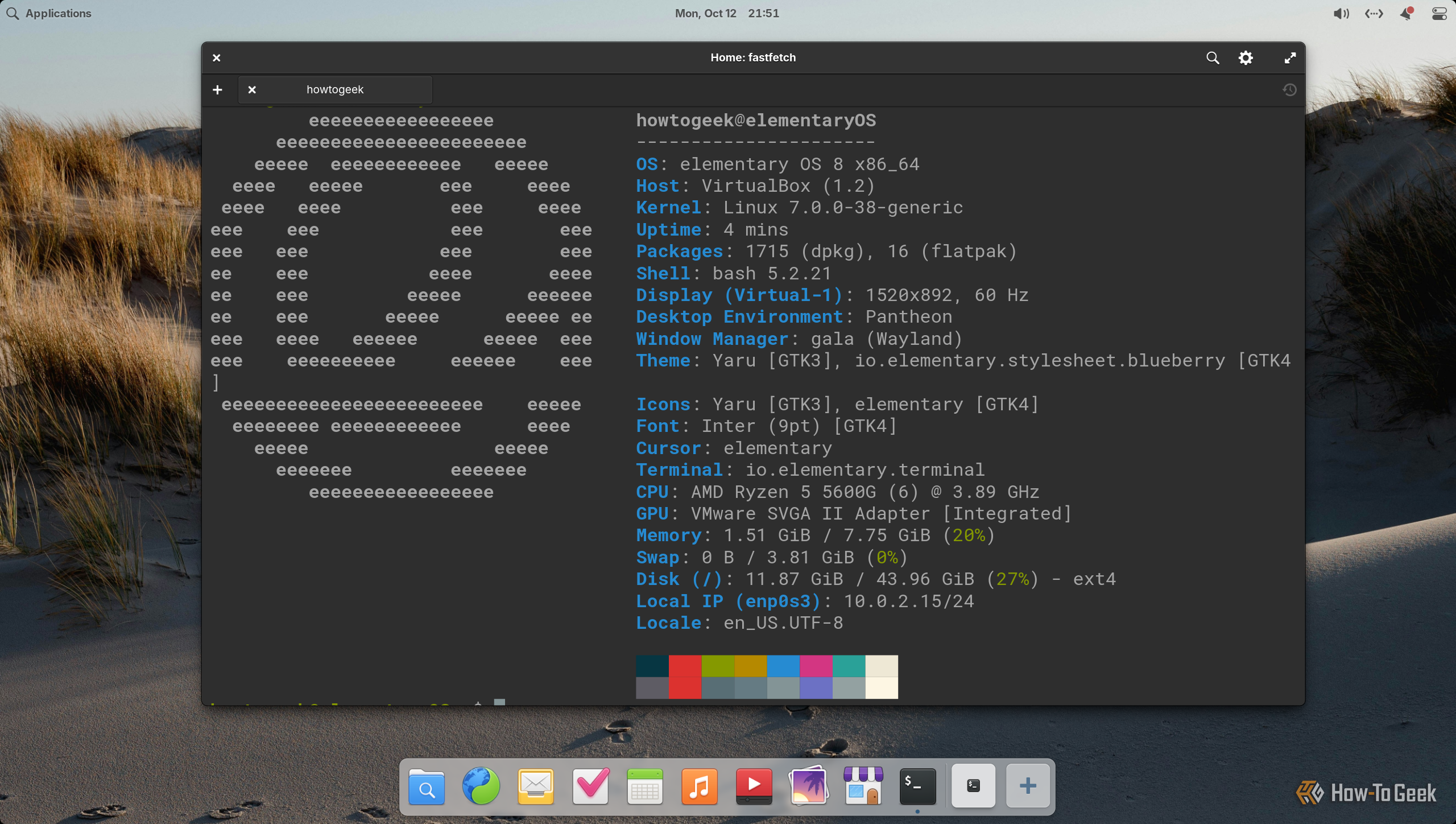Launch Videos from the dock
1456x824 pixels.
coord(754,786)
